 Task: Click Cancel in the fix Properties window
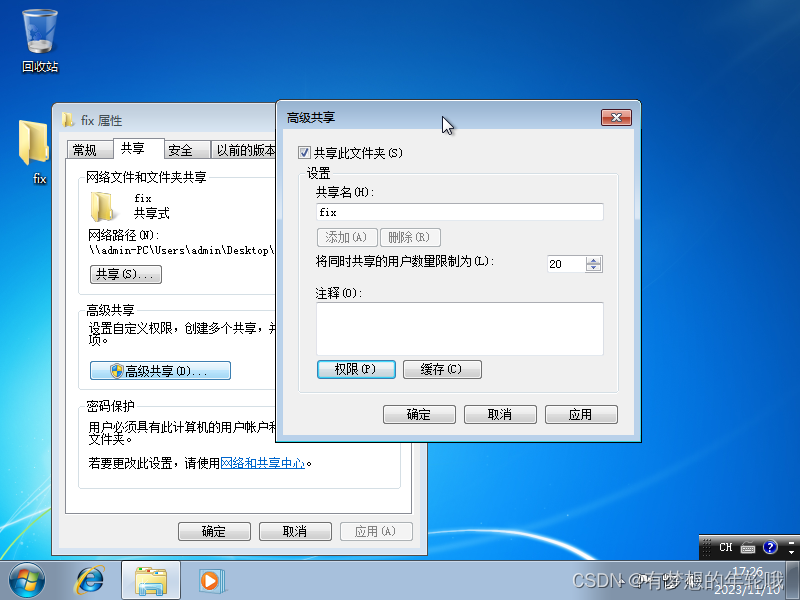click(x=295, y=531)
